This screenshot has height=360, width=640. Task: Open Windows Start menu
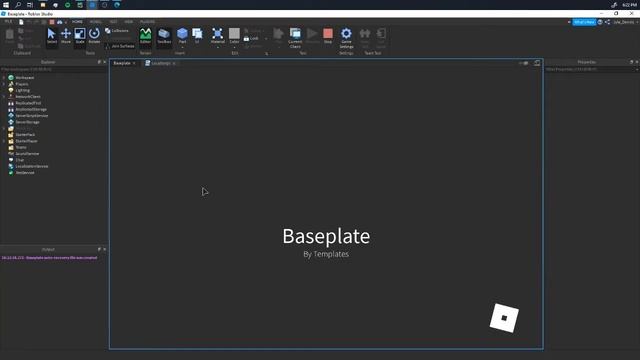point(6,5)
